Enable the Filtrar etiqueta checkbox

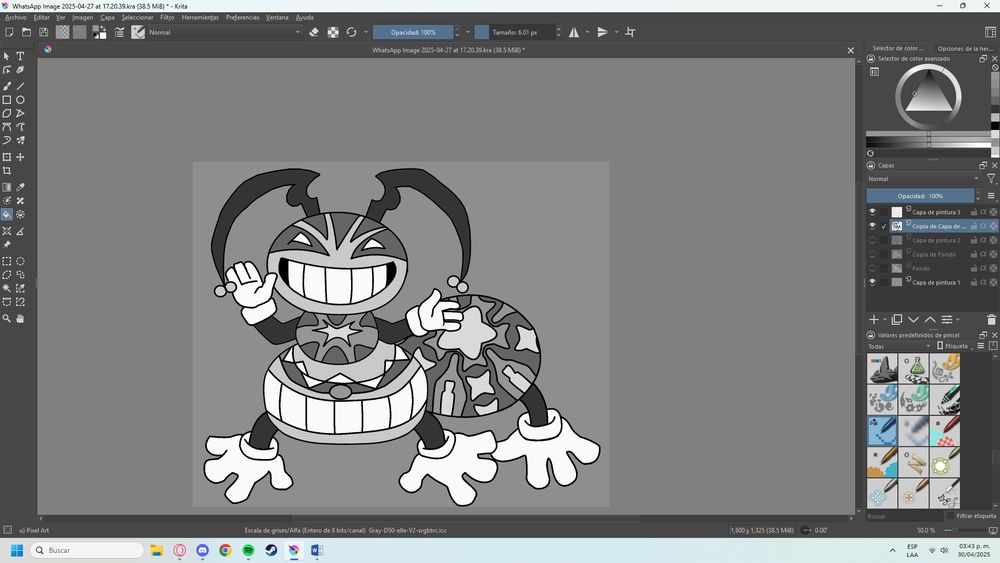[951, 516]
